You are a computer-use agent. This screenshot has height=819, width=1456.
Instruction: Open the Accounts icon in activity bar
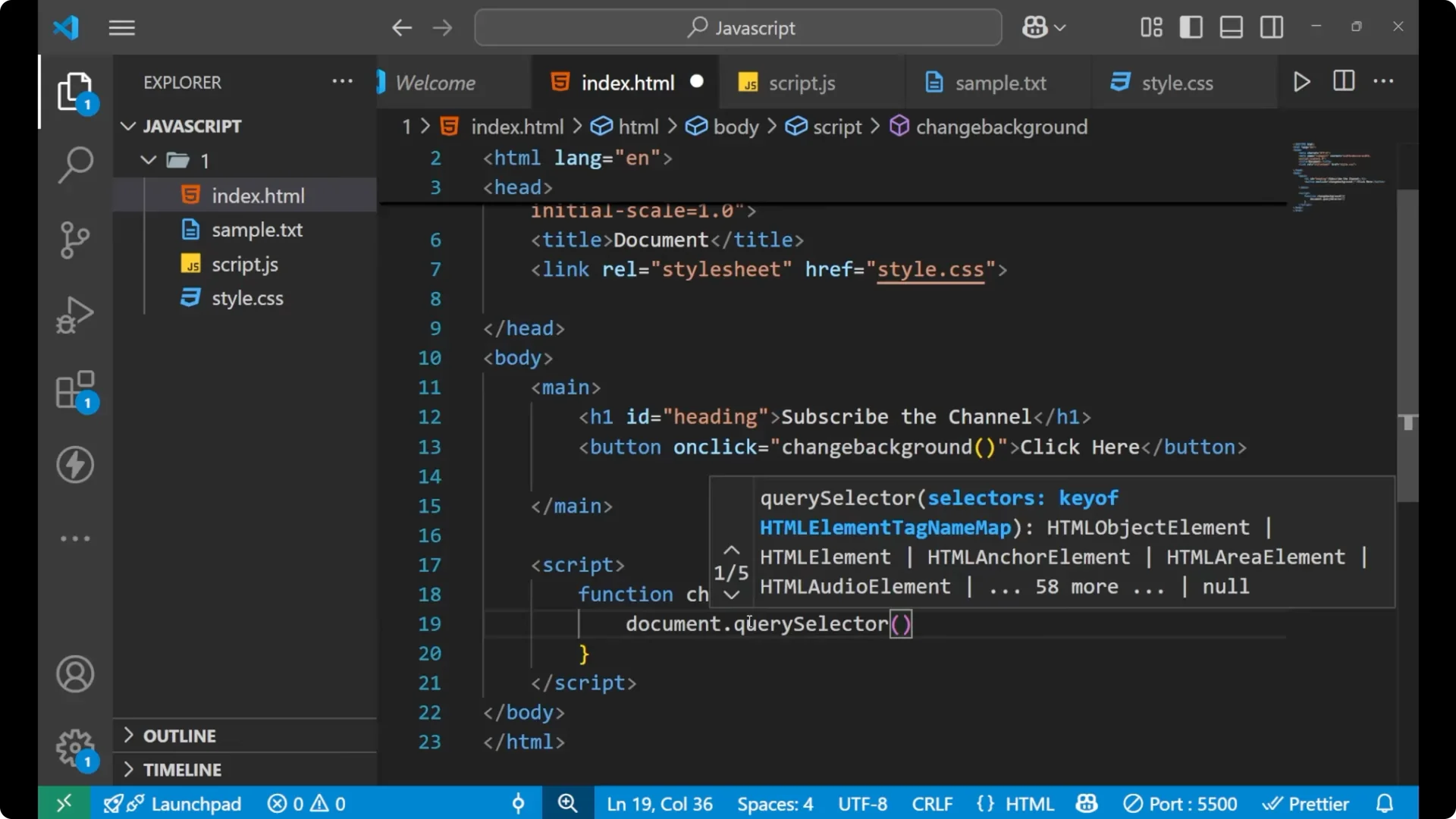(74, 674)
